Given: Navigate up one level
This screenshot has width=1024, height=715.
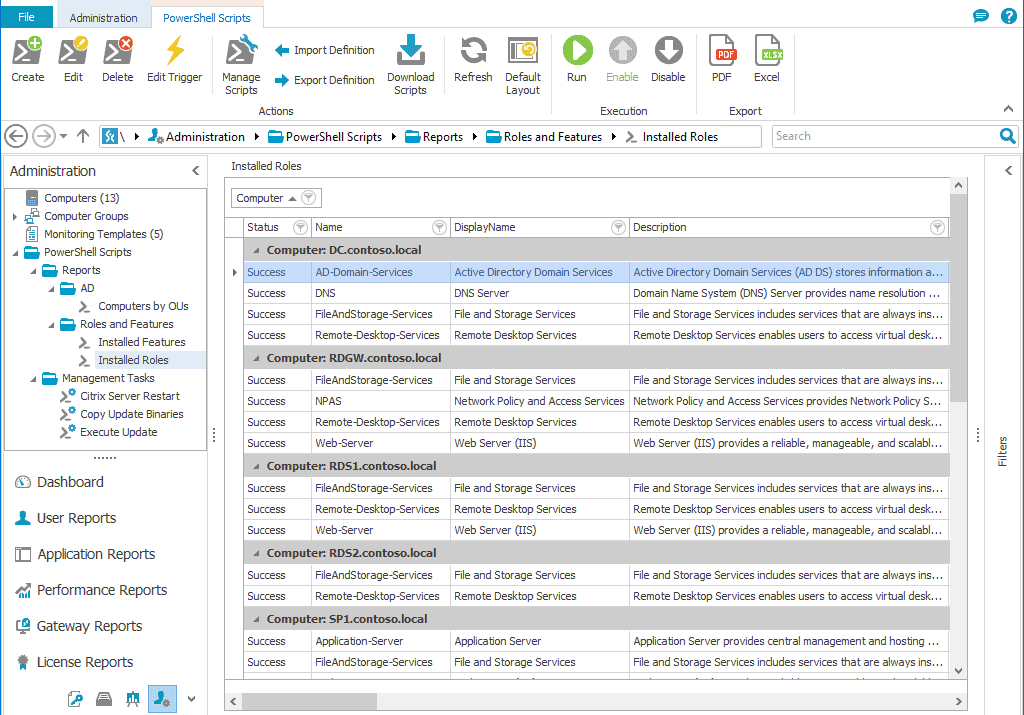Looking at the screenshot, I should click(x=83, y=136).
